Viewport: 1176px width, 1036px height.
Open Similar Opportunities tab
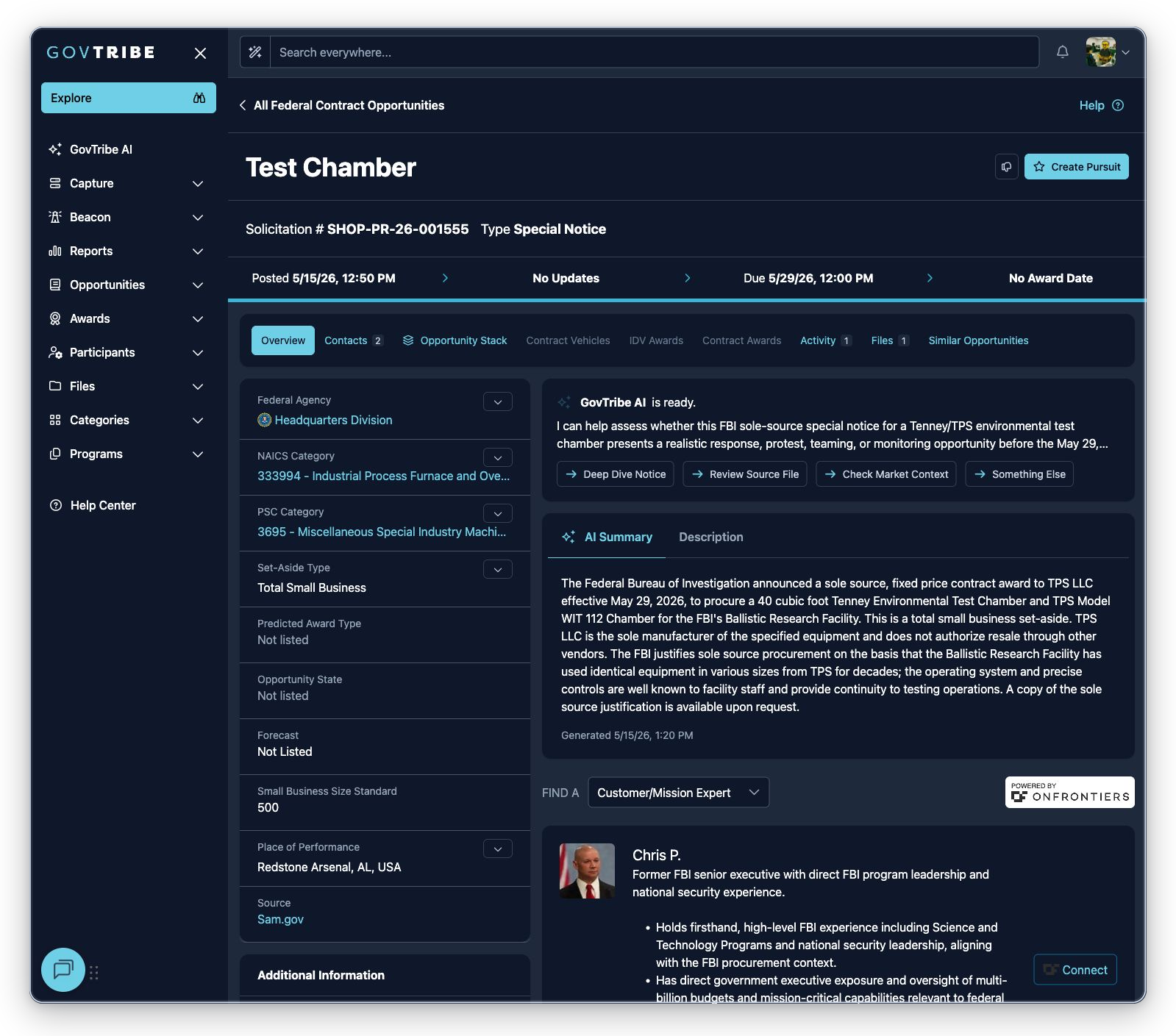(978, 340)
